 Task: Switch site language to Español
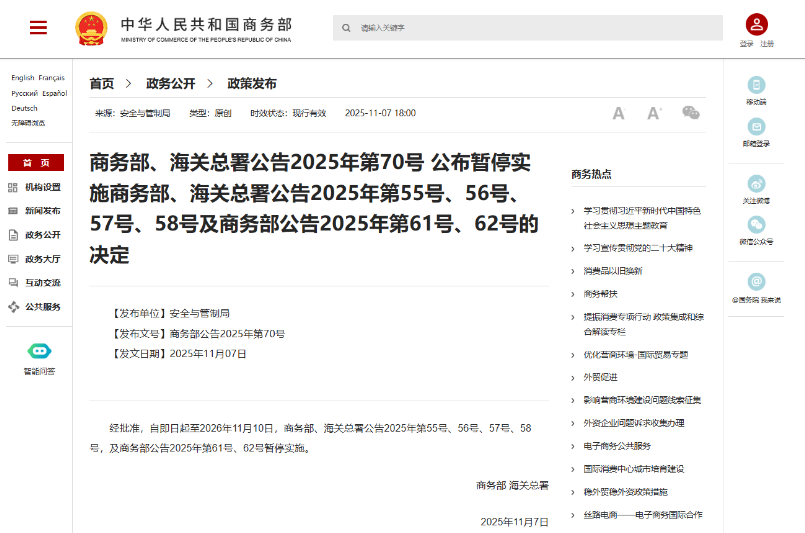coord(55,93)
